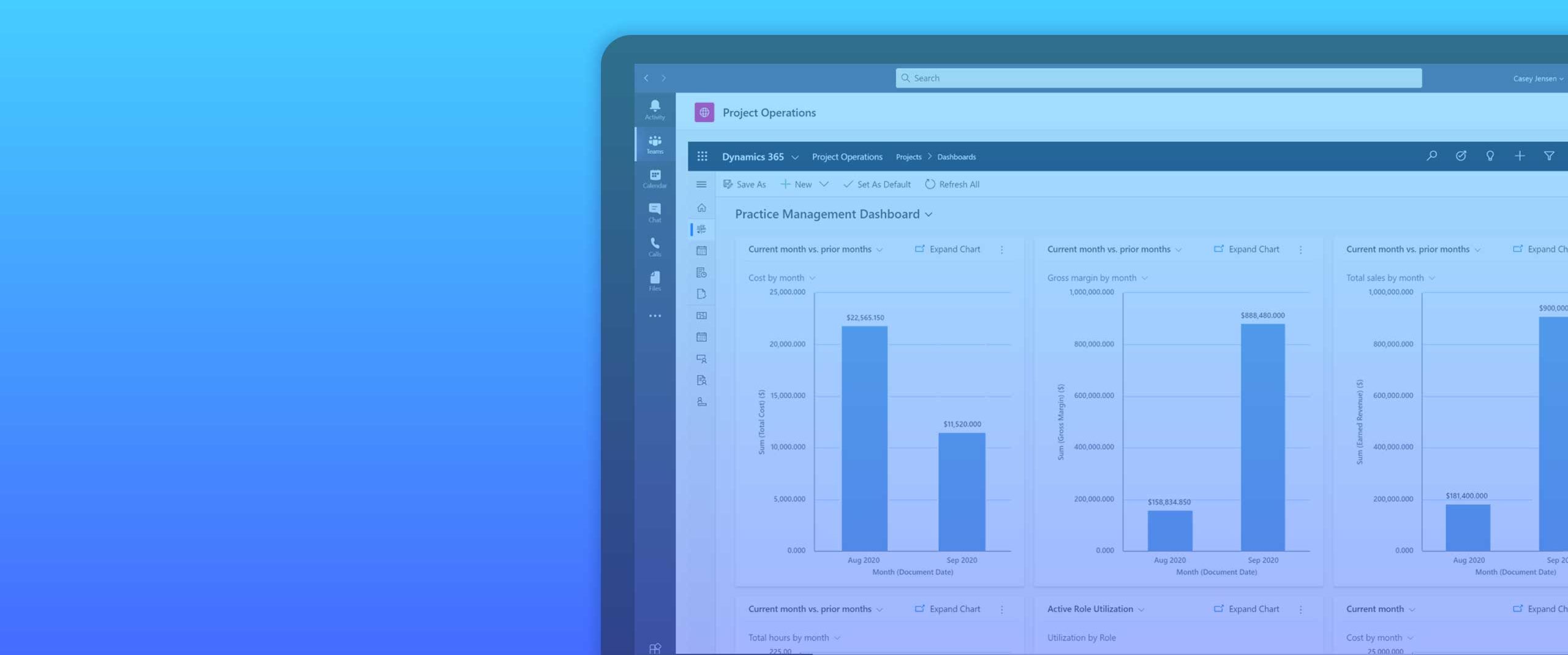Click the New command button
1568x655 pixels.
click(x=796, y=184)
